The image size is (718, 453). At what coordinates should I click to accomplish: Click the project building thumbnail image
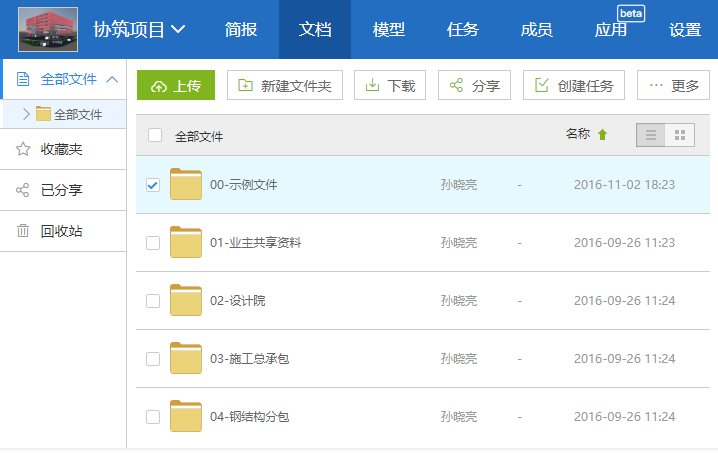(x=48, y=29)
